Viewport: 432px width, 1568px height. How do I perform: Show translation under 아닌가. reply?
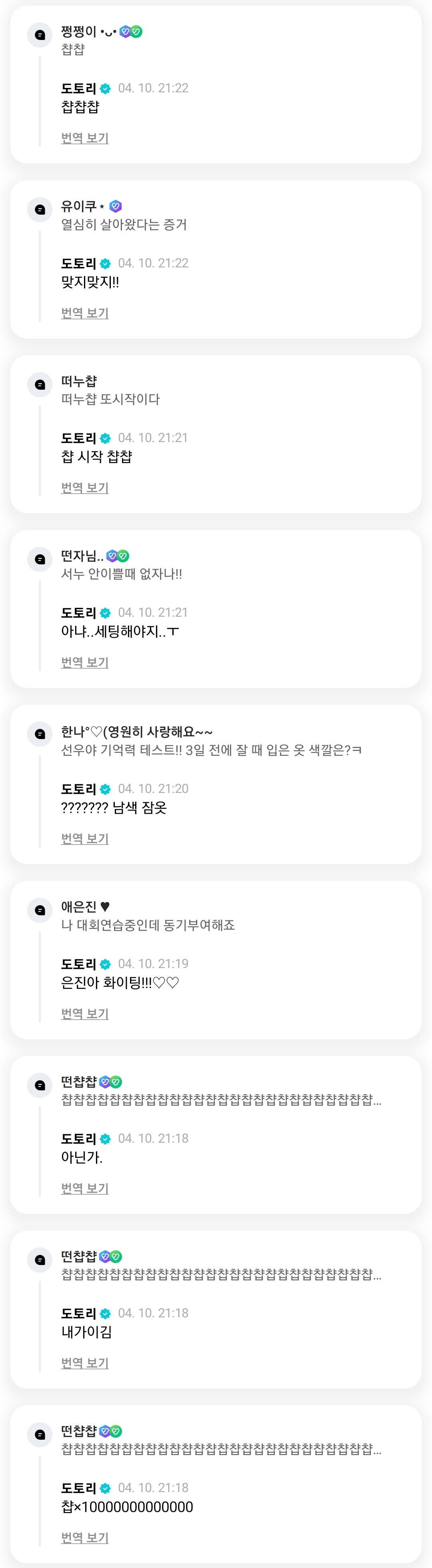[x=85, y=1188]
